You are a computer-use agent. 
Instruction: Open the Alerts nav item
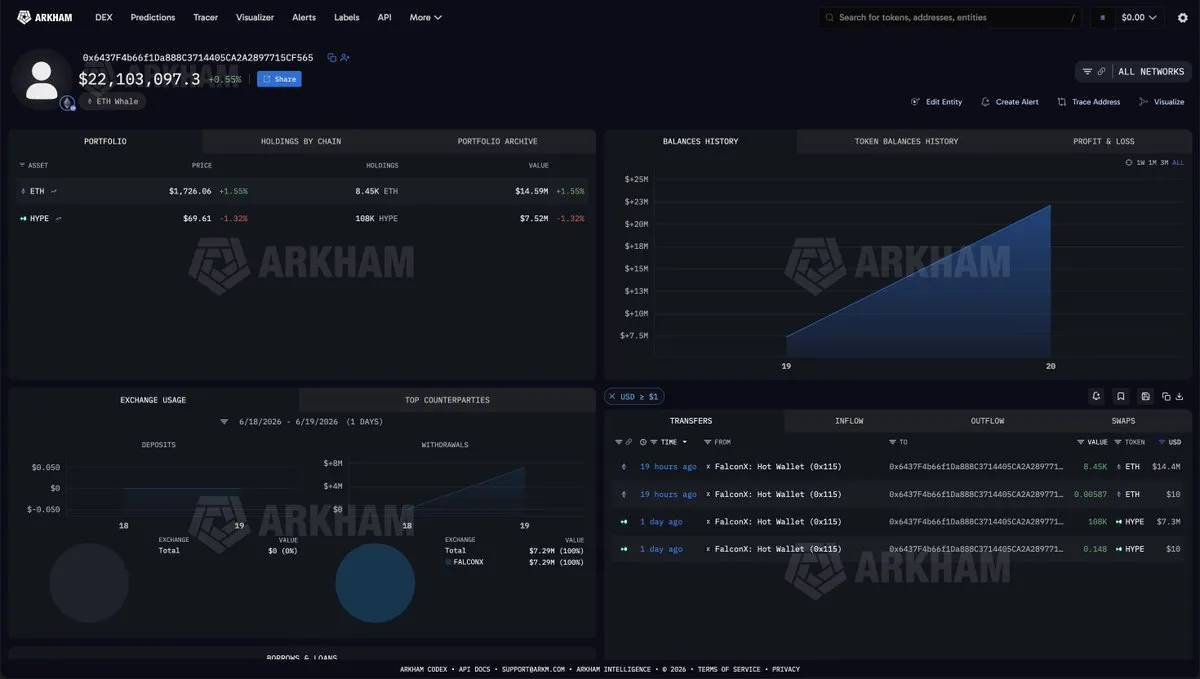click(x=304, y=17)
